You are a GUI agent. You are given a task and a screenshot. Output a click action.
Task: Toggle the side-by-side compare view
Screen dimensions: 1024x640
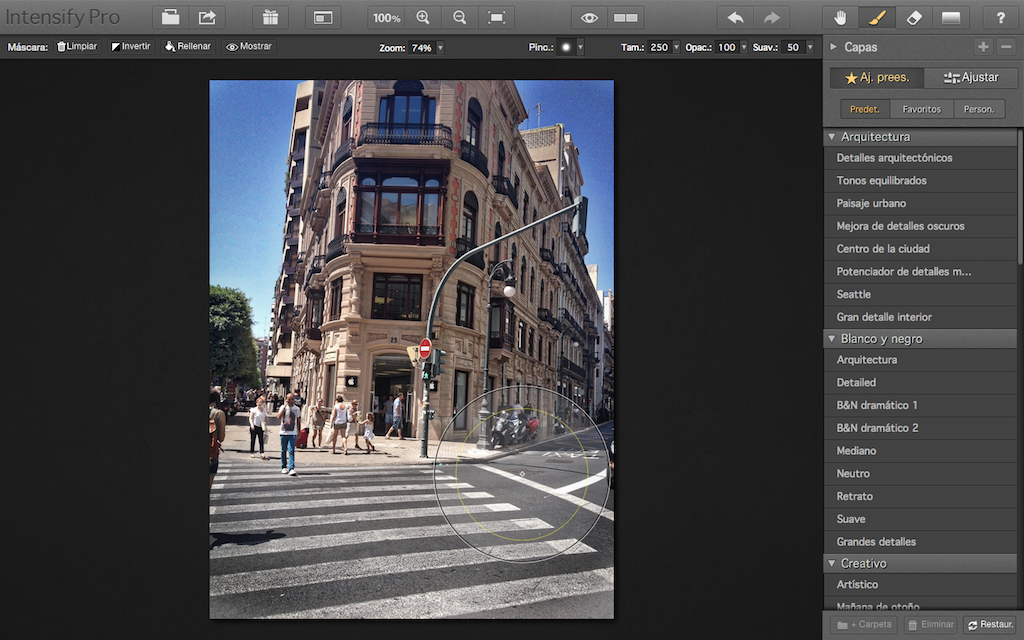[x=626, y=18]
